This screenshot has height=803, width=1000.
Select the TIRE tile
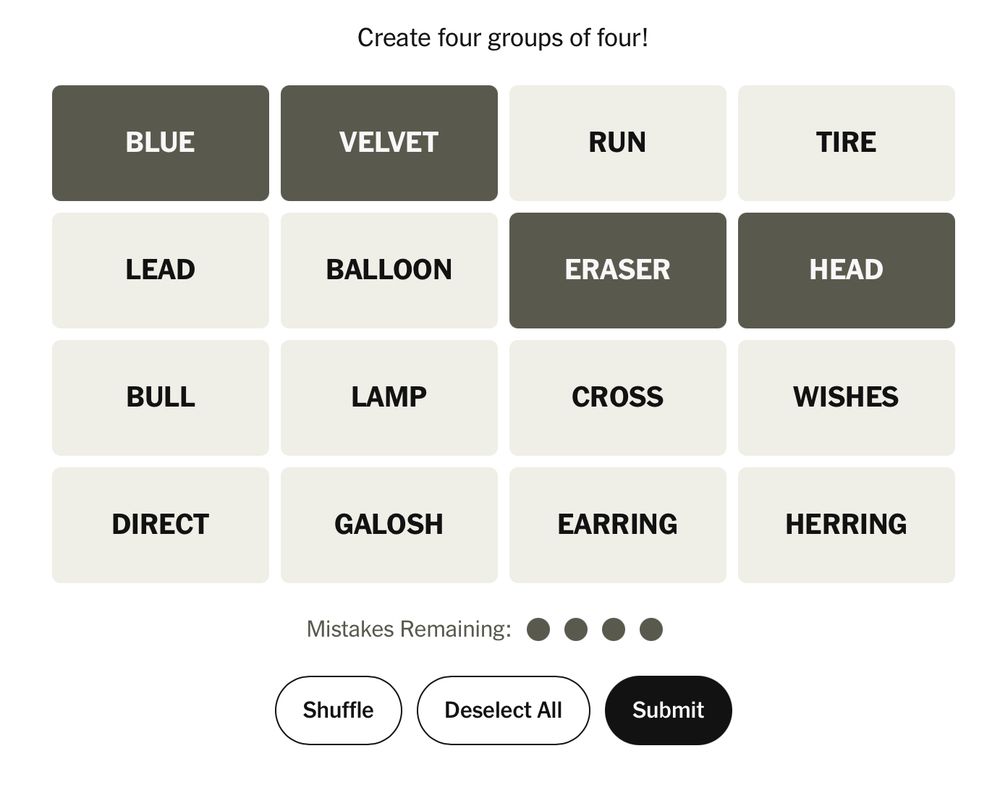coord(846,142)
